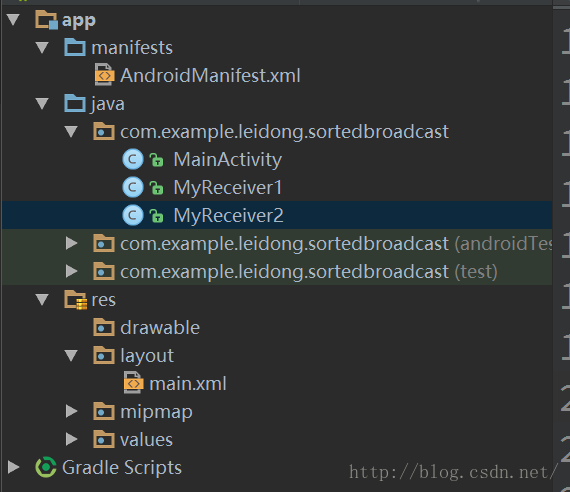This screenshot has width=570, height=492.
Task: Select the sortedbroadcast (androidTest) package
Action: coord(336,244)
